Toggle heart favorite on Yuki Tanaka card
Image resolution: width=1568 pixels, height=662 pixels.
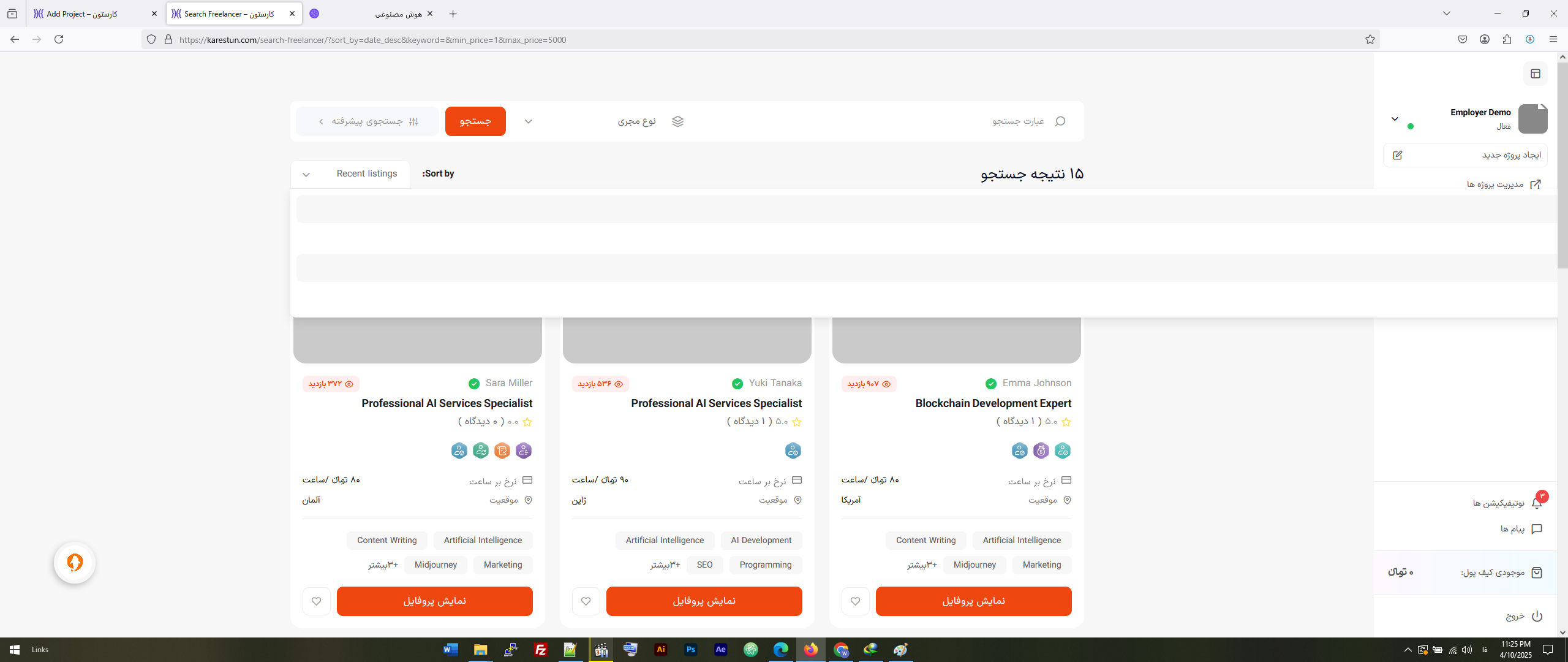[586, 601]
